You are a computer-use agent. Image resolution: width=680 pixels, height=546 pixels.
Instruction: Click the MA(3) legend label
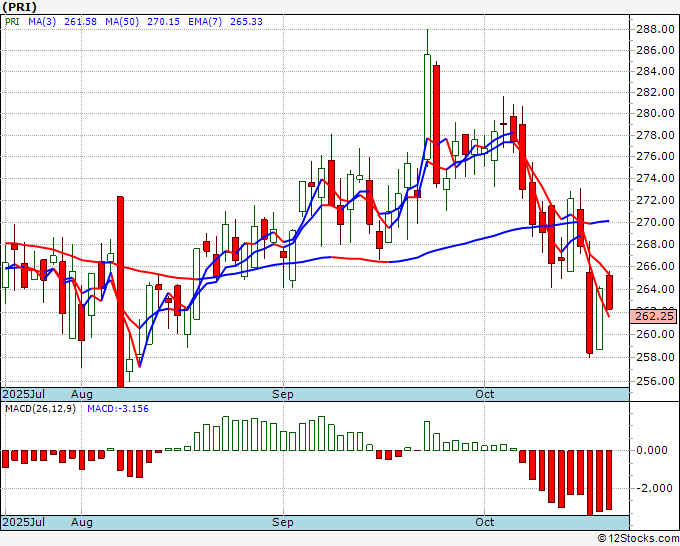coord(42,22)
